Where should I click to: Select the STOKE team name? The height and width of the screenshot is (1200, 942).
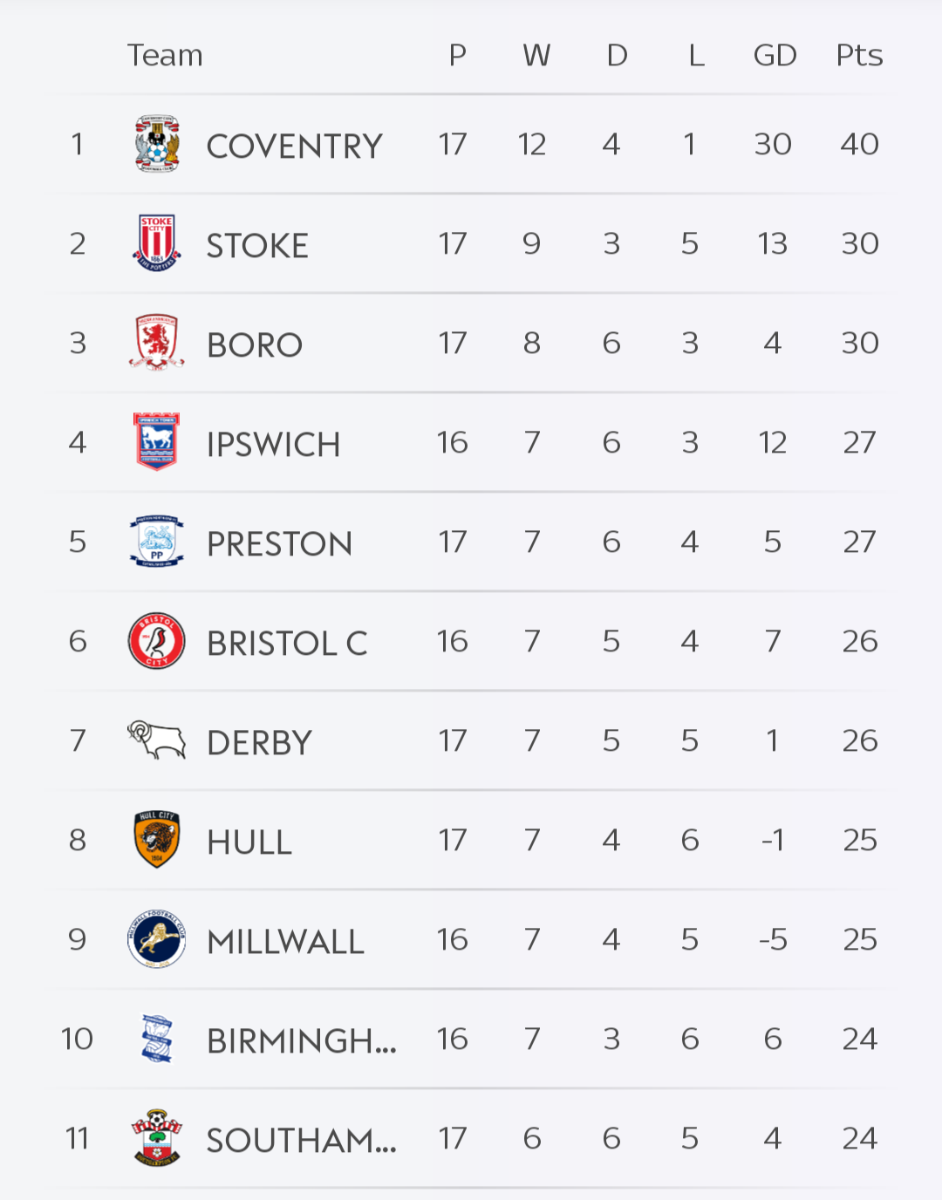coord(257,245)
